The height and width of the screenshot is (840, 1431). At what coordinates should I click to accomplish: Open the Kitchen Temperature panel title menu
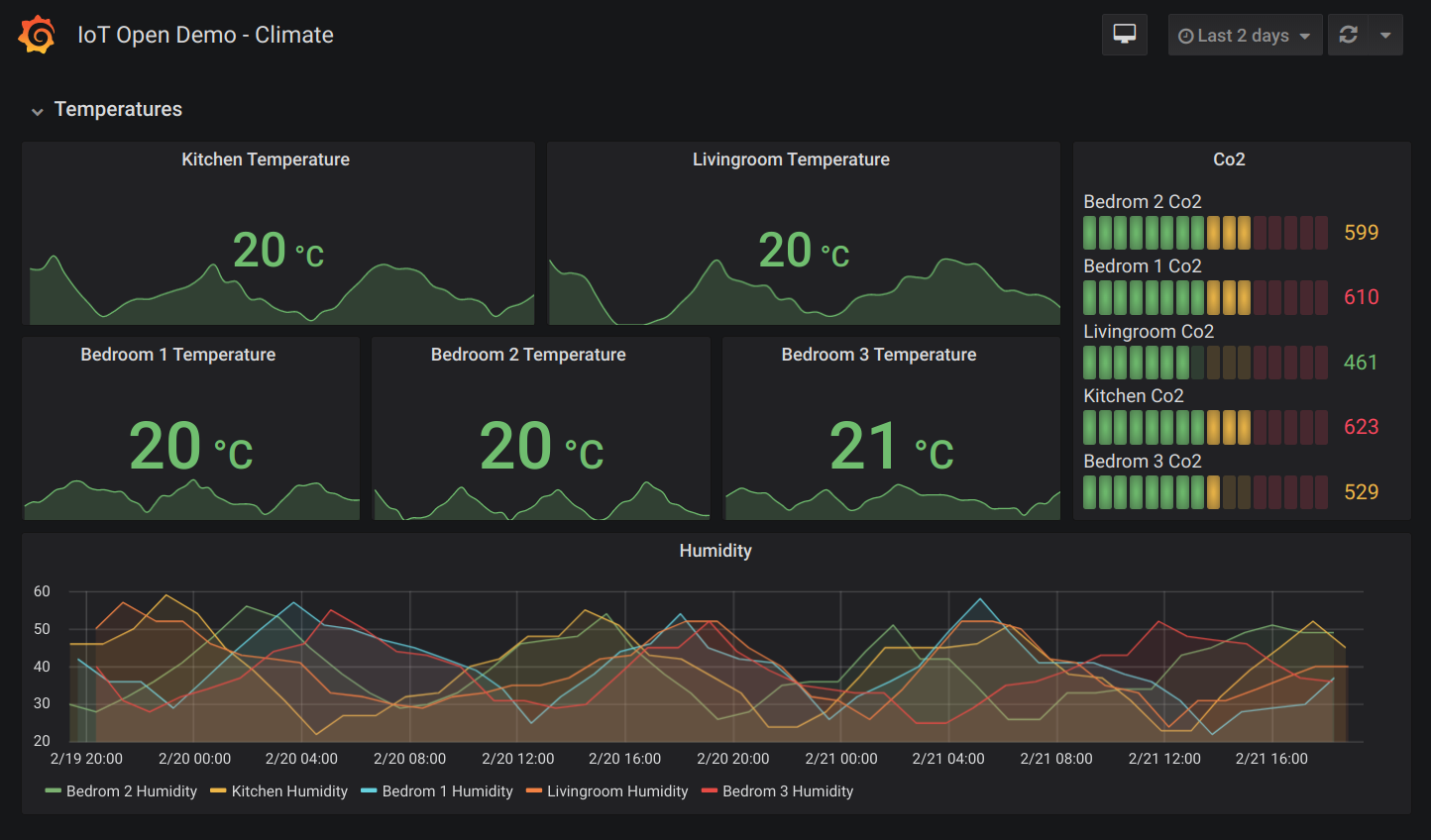point(266,159)
